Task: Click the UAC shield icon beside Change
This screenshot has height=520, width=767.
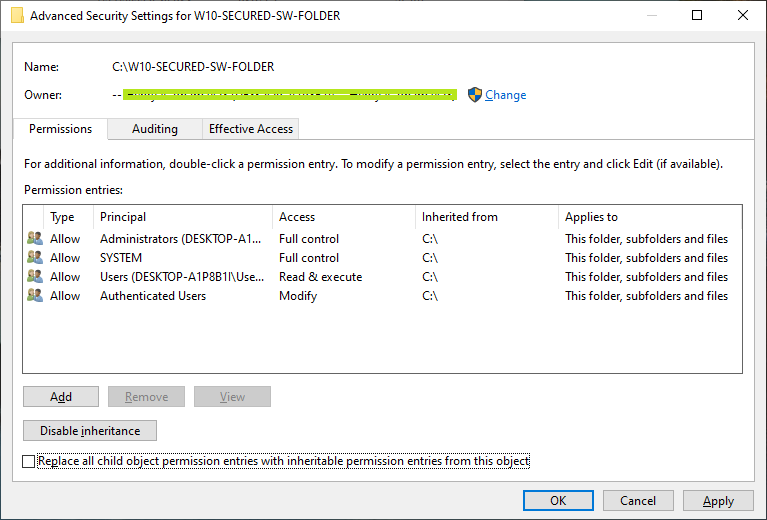Action: [x=474, y=94]
